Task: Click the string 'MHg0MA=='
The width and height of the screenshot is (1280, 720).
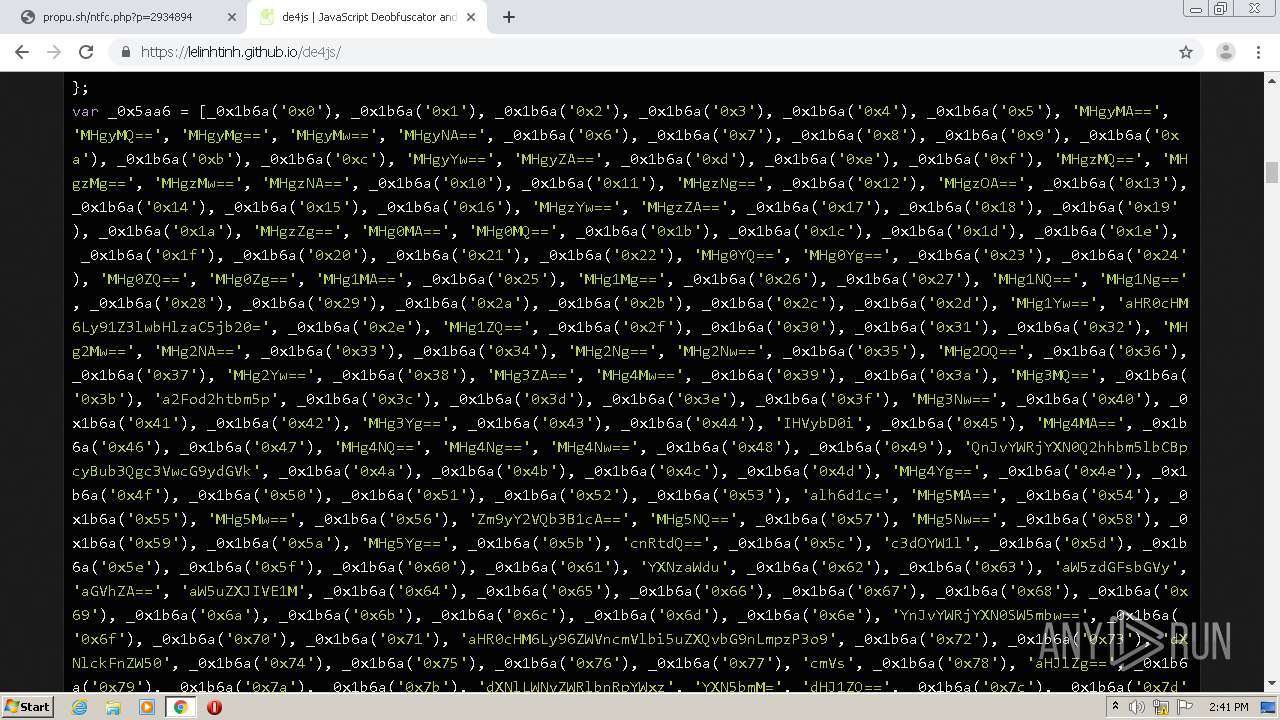Action: pyautogui.click(x=410, y=231)
